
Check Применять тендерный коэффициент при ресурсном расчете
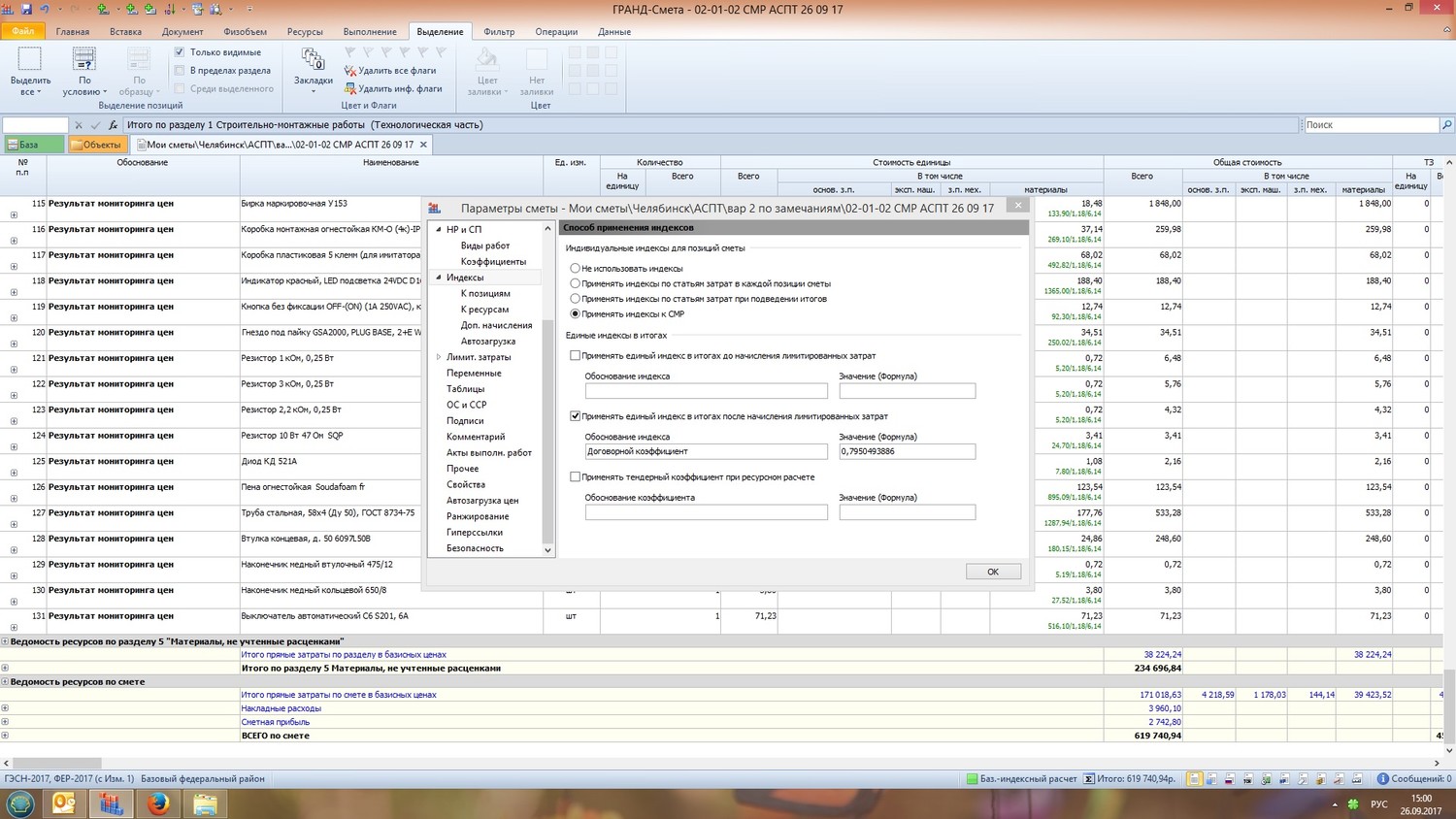tap(576, 477)
